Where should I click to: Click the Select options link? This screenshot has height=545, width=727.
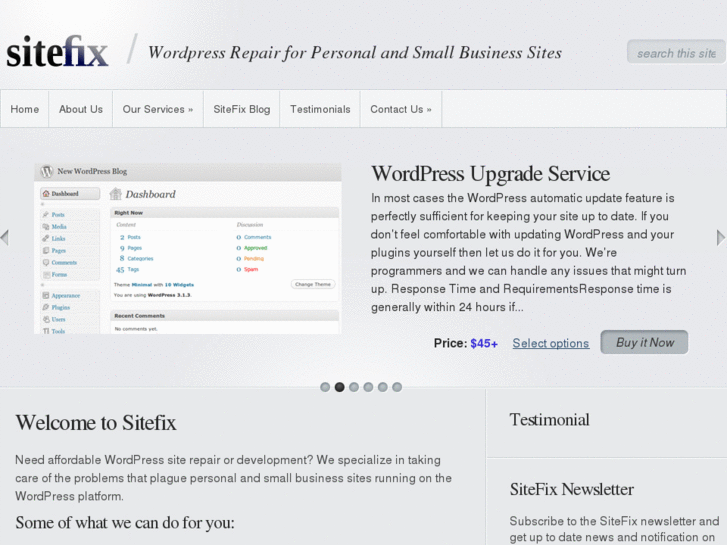coord(551,343)
